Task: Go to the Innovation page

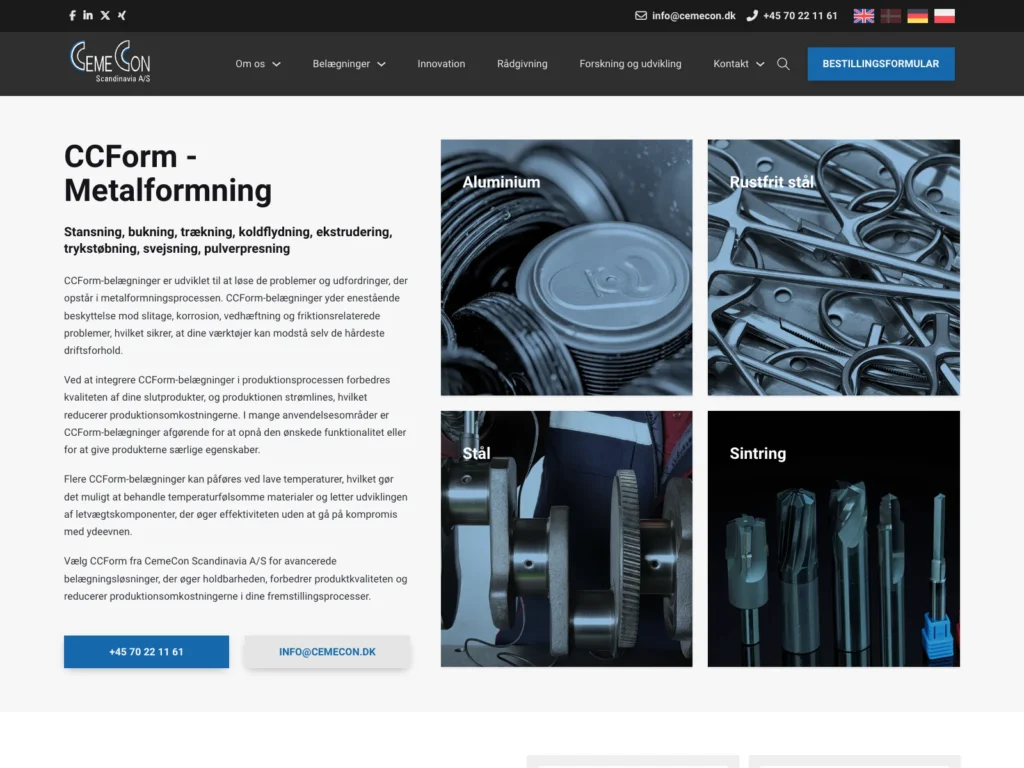Action: 441,64
